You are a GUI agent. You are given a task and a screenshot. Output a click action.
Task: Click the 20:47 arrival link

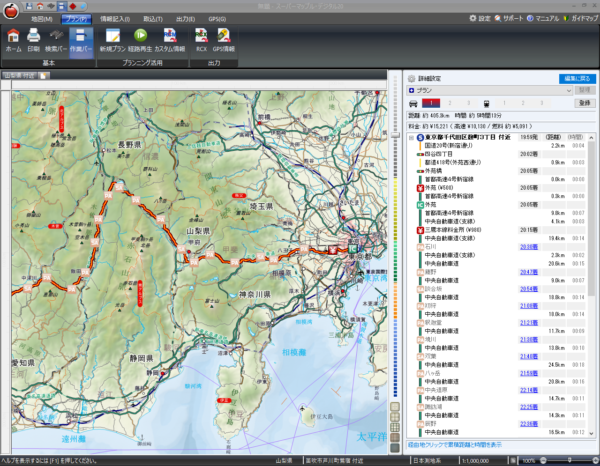click(x=529, y=272)
